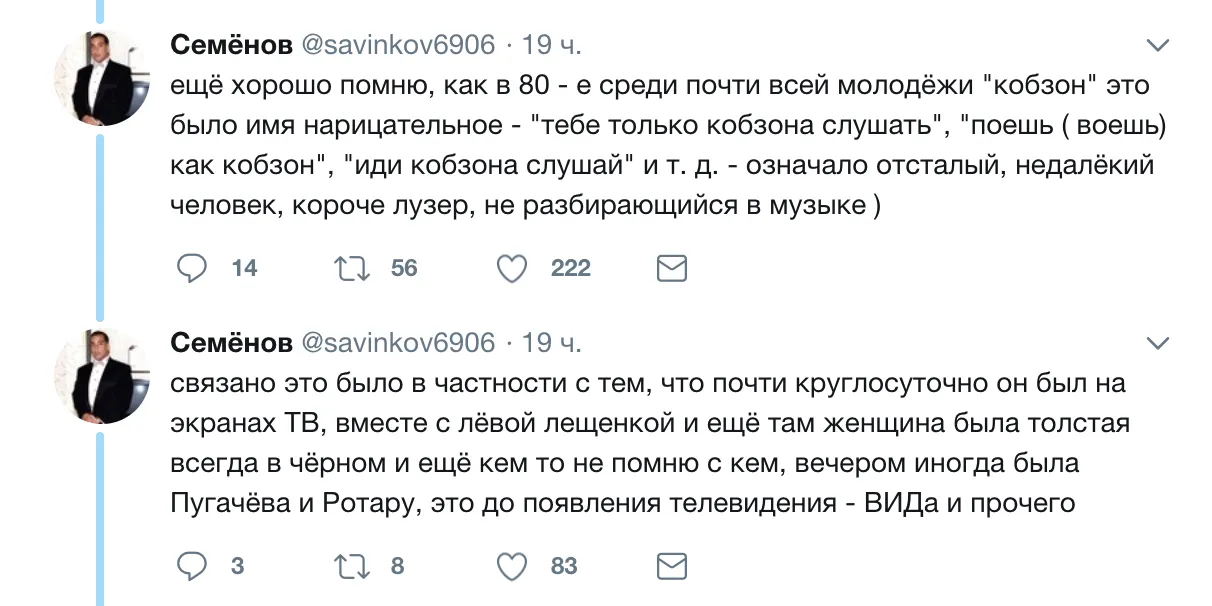Image resolution: width=1212 pixels, height=606 pixels.
Task: Reply to the first tweet about Кобзон
Action: point(191,268)
